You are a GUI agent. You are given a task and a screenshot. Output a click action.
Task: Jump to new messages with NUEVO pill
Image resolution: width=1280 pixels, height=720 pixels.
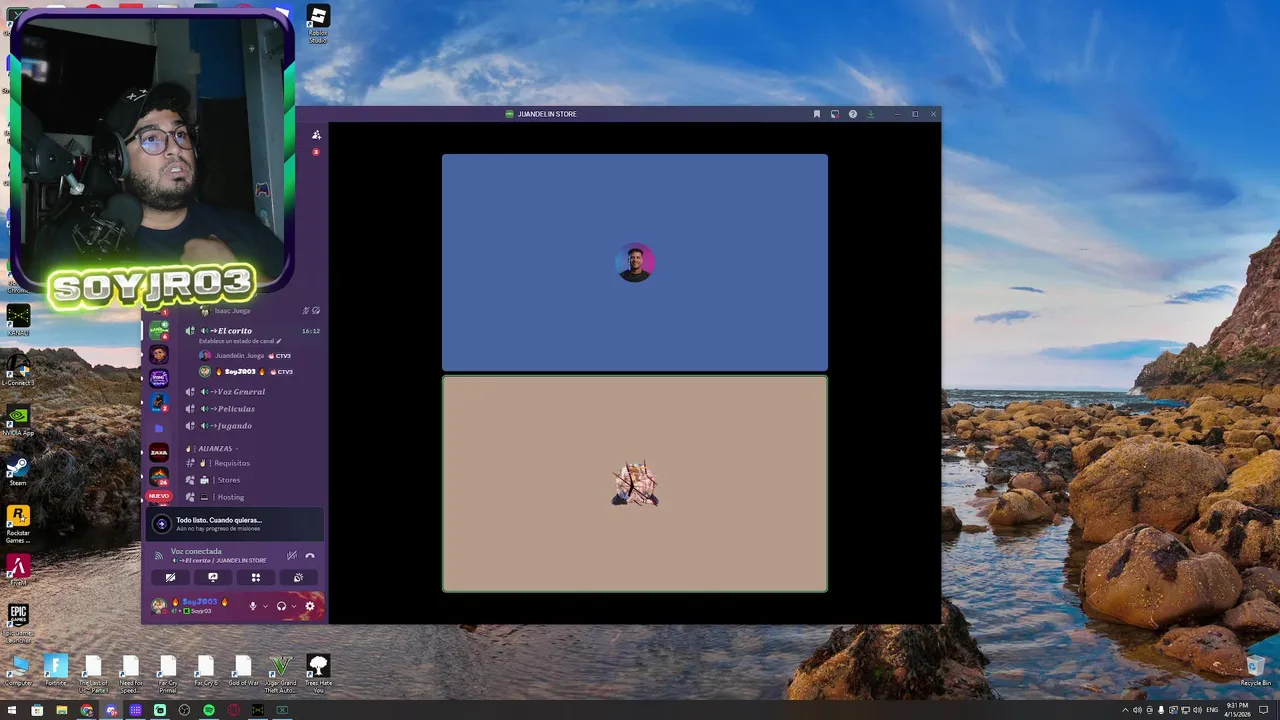[x=159, y=496]
